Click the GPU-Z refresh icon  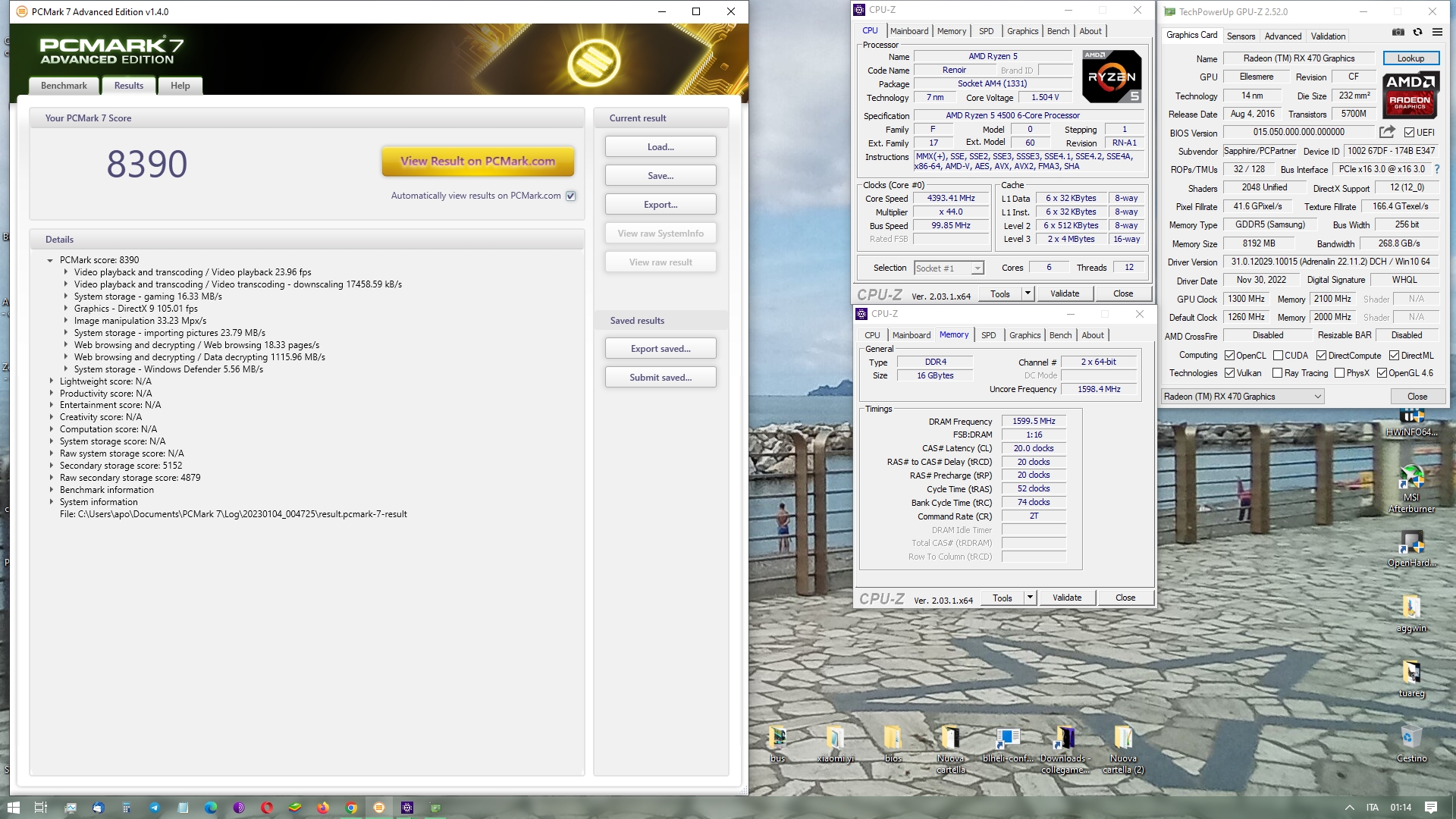point(1417,33)
